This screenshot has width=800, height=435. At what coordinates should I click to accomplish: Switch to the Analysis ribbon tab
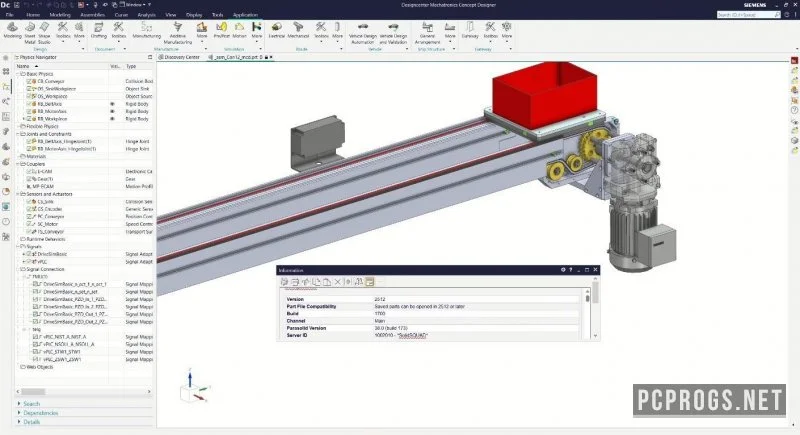click(146, 15)
